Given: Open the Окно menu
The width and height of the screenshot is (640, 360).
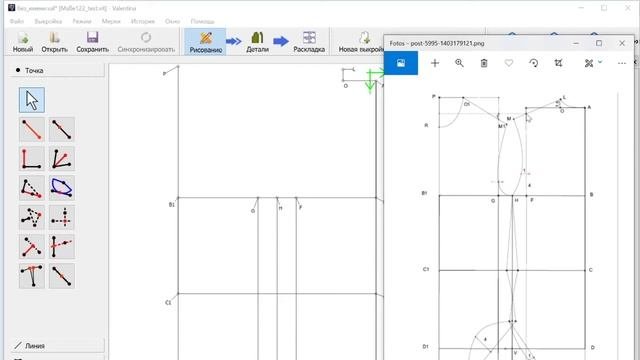Looking at the screenshot, I should pyautogui.click(x=173, y=21).
